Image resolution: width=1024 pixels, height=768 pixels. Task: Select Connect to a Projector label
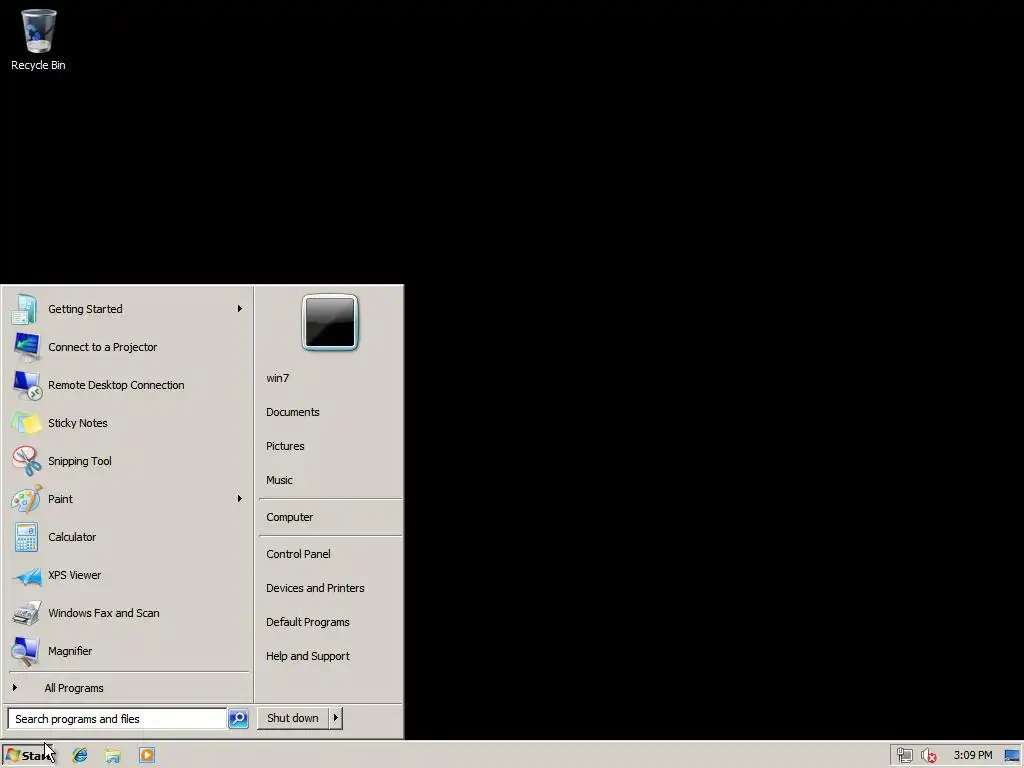tap(103, 347)
